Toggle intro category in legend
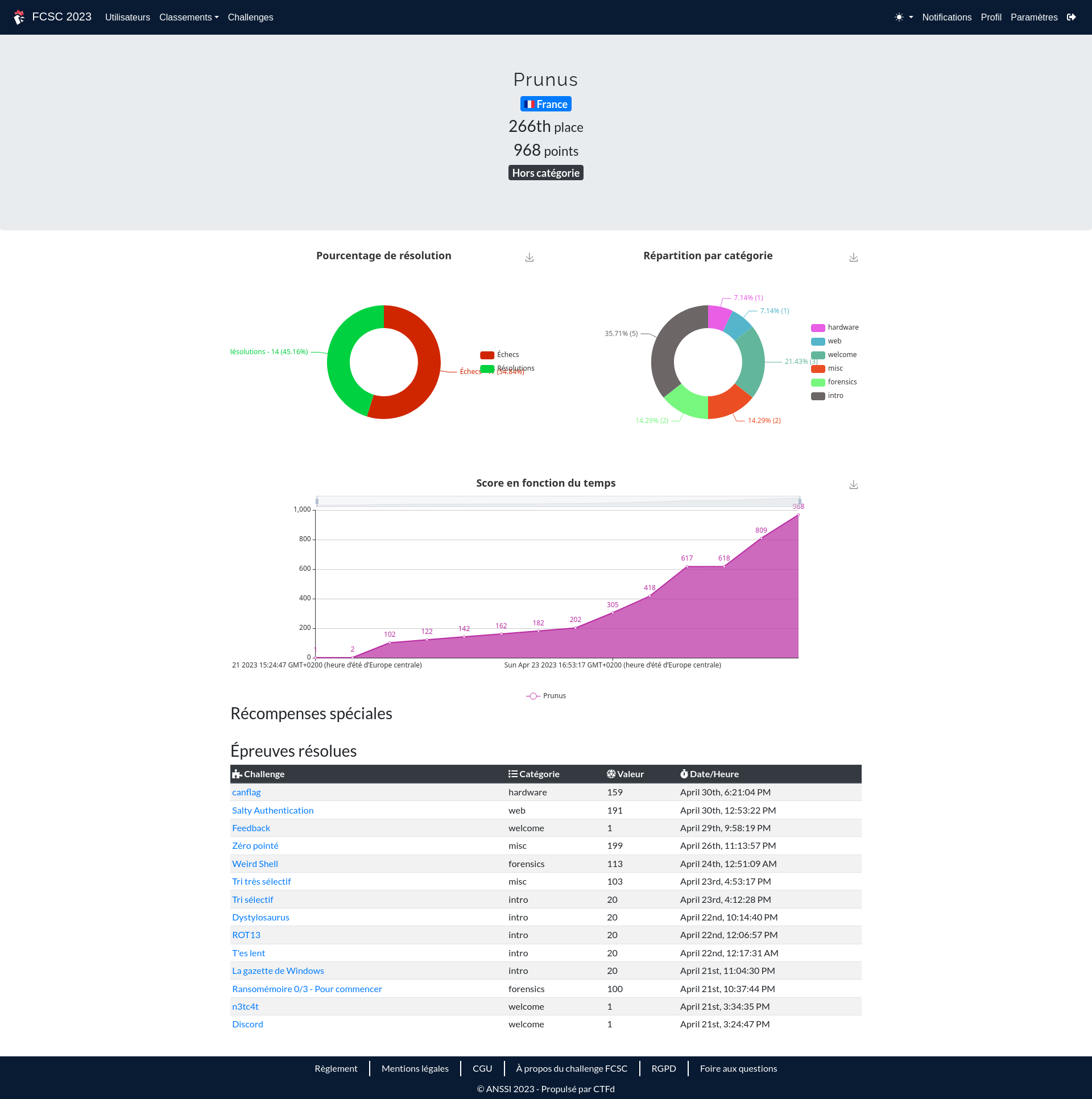 826,395
